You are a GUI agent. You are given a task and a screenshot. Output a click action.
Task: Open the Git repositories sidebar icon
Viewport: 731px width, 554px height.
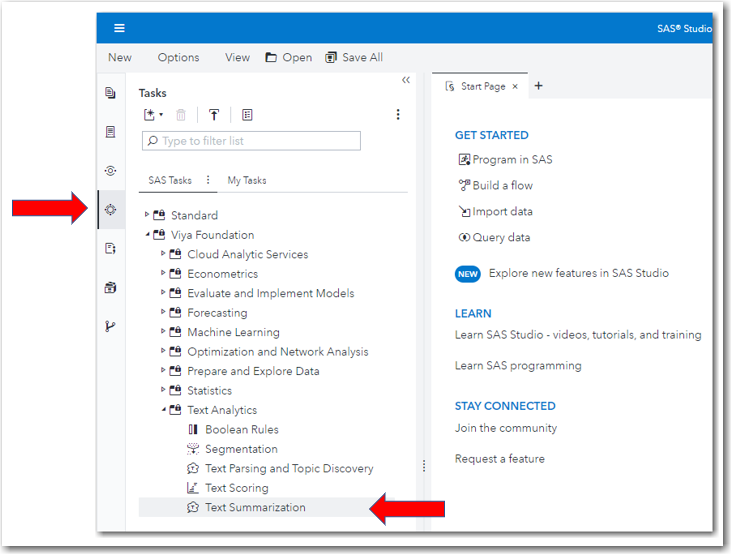[x=111, y=326]
